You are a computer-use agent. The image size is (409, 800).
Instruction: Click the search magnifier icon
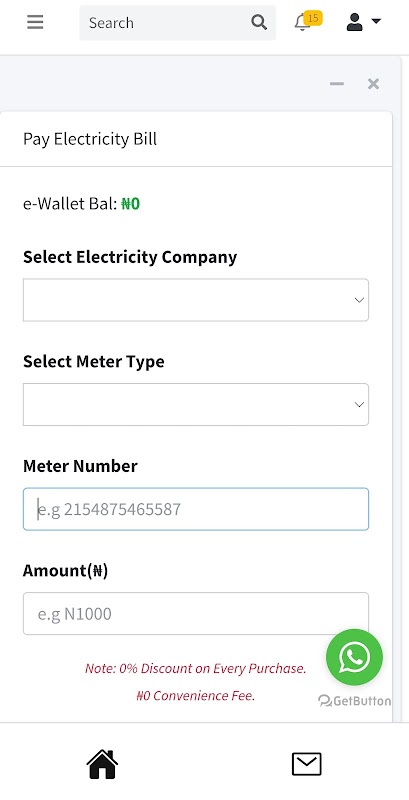pyautogui.click(x=259, y=22)
